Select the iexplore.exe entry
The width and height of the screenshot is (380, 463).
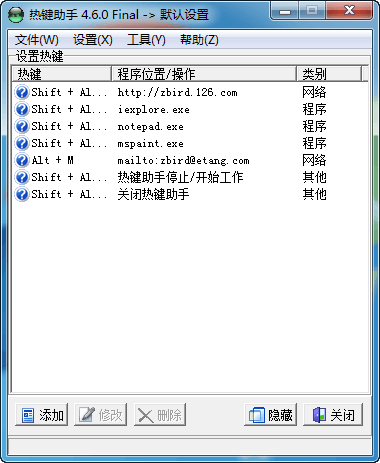pyautogui.click(x=153, y=109)
